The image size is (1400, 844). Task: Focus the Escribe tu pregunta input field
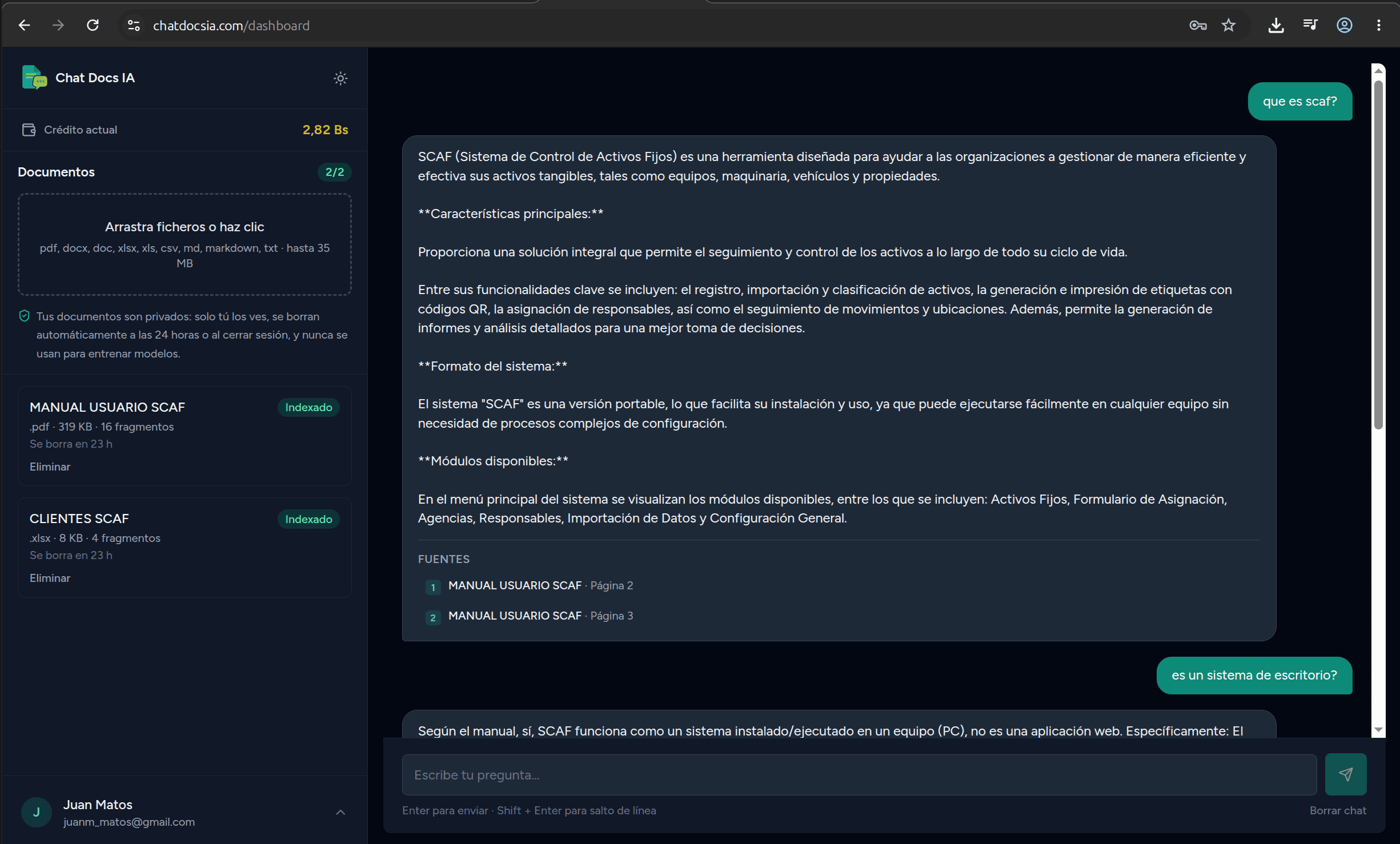pyautogui.click(x=859, y=775)
